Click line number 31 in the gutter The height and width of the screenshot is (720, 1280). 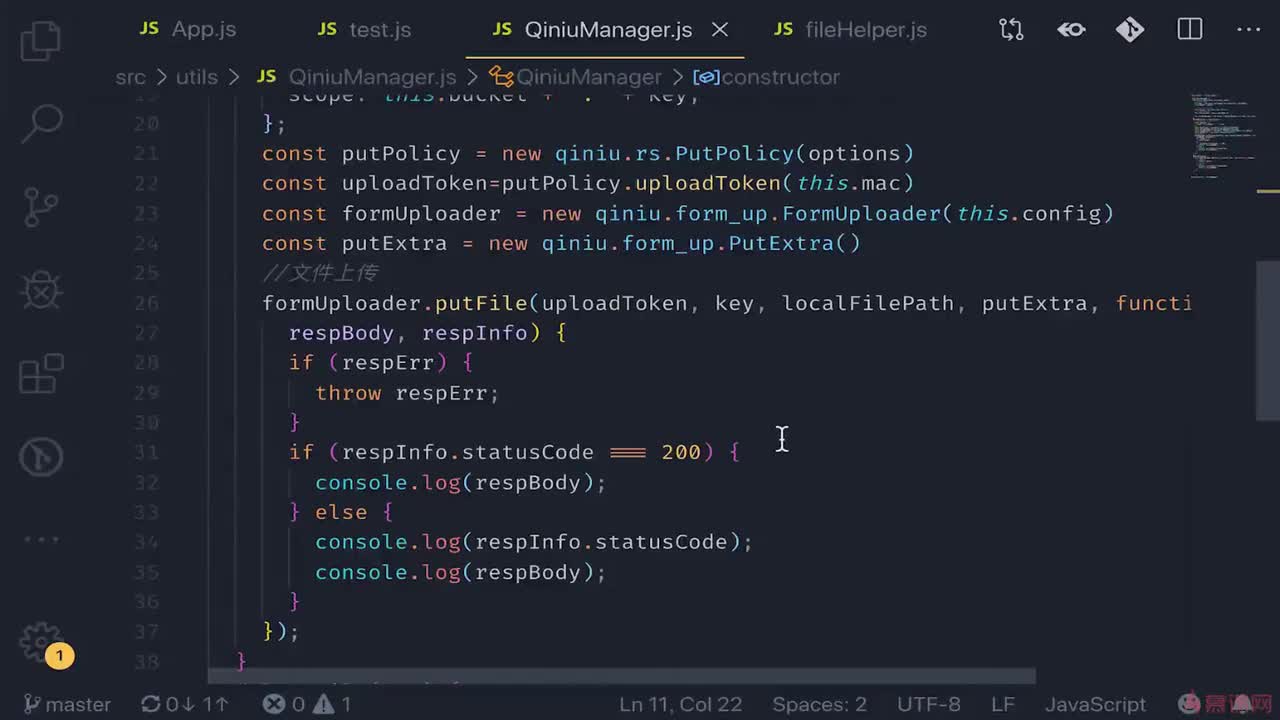point(146,452)
